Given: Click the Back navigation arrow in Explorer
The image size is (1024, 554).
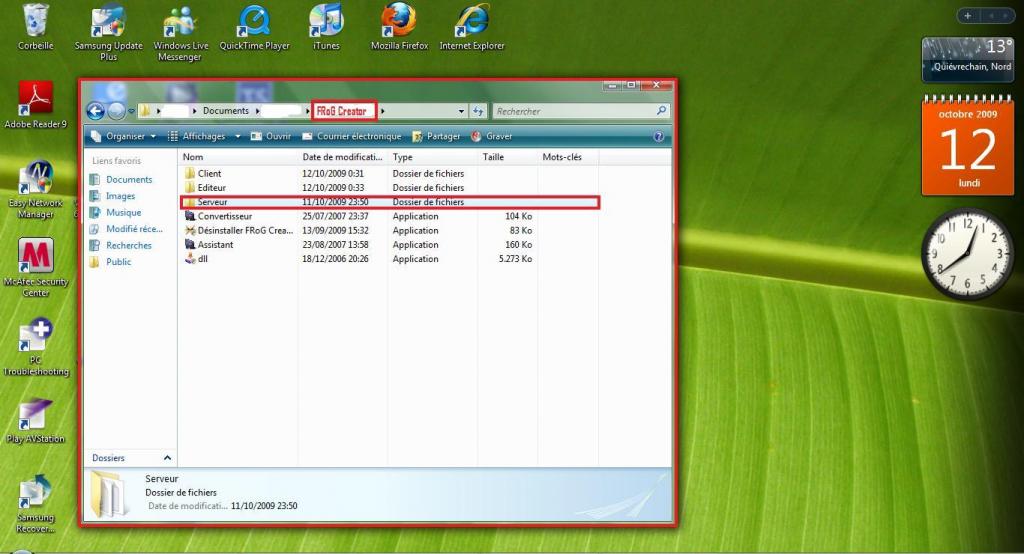Looking at the screenshot, I should click(x=95, y=111).
